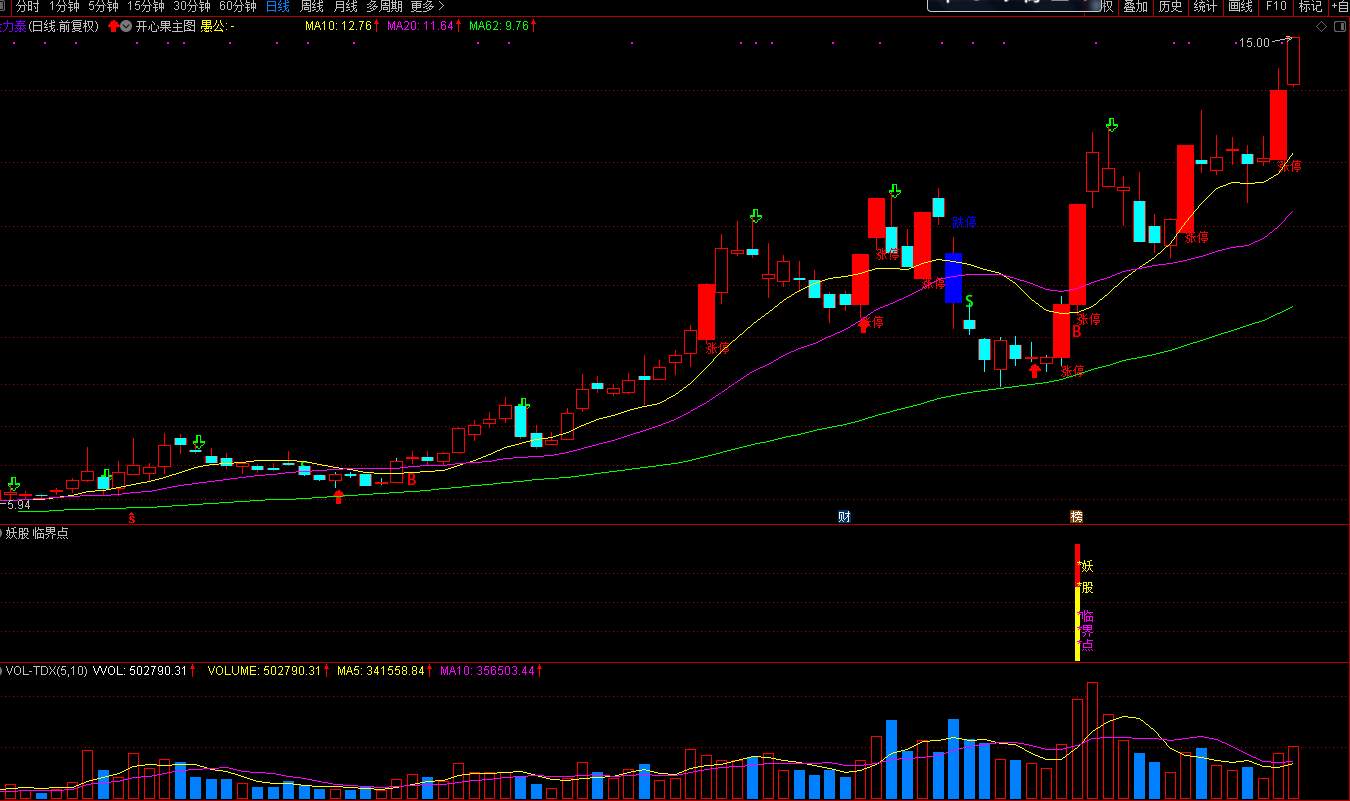Screen dimensions: 1350x801
Task: Click the 妖股 临界点 indicator title
Action: click(x=37, y=534)
